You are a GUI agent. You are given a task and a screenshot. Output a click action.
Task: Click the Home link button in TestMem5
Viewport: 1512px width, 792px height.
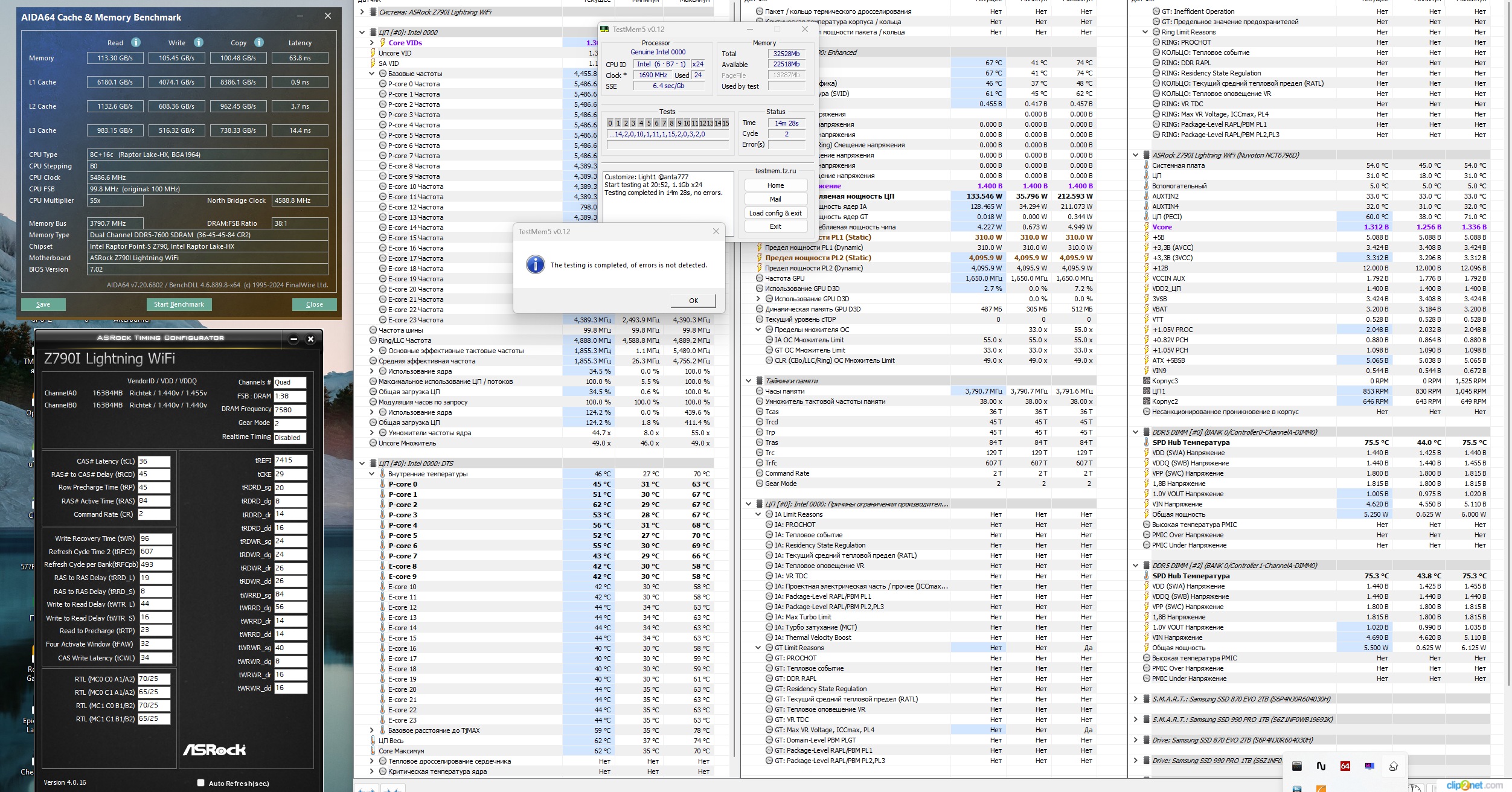pos(775,185)
